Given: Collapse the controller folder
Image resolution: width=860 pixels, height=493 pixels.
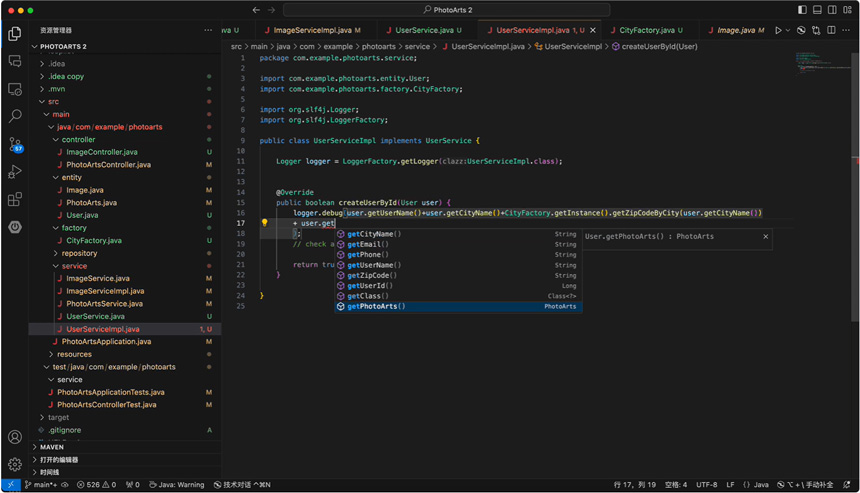Looking at the screenshot, I should tap(126, 139).
